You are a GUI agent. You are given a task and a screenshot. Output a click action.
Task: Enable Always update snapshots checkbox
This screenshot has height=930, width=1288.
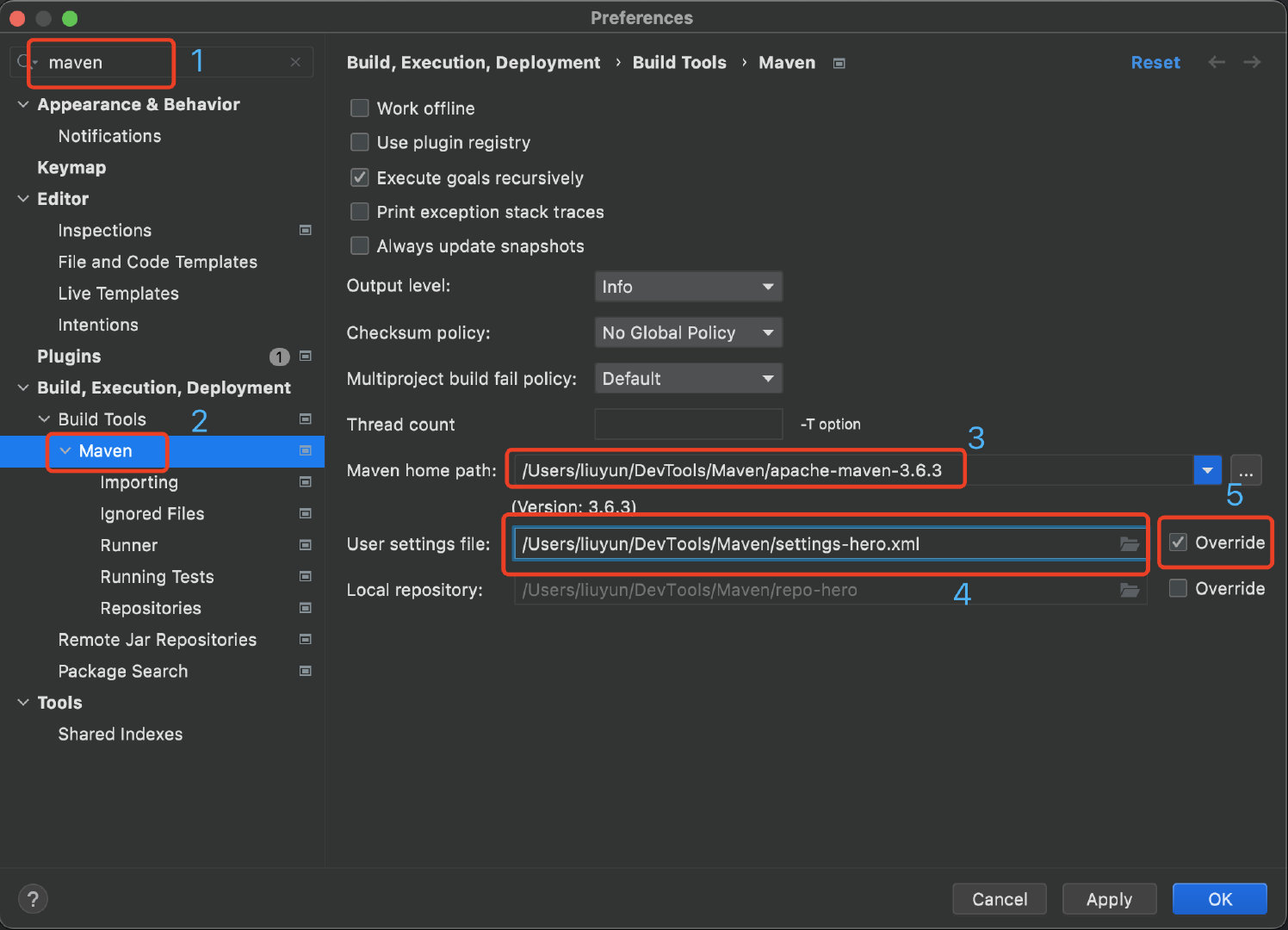360,245
